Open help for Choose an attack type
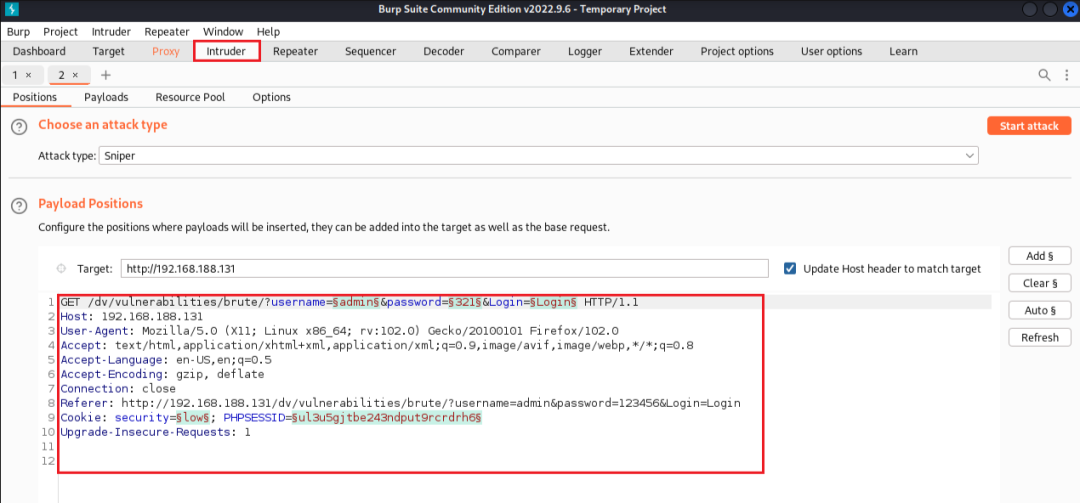 coord(20,127)
